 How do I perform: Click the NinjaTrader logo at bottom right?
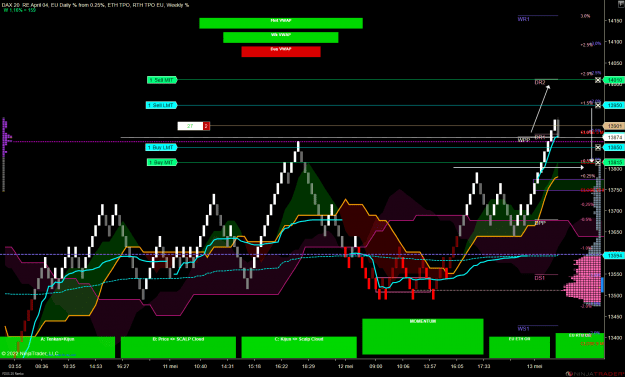pos(595,374)
